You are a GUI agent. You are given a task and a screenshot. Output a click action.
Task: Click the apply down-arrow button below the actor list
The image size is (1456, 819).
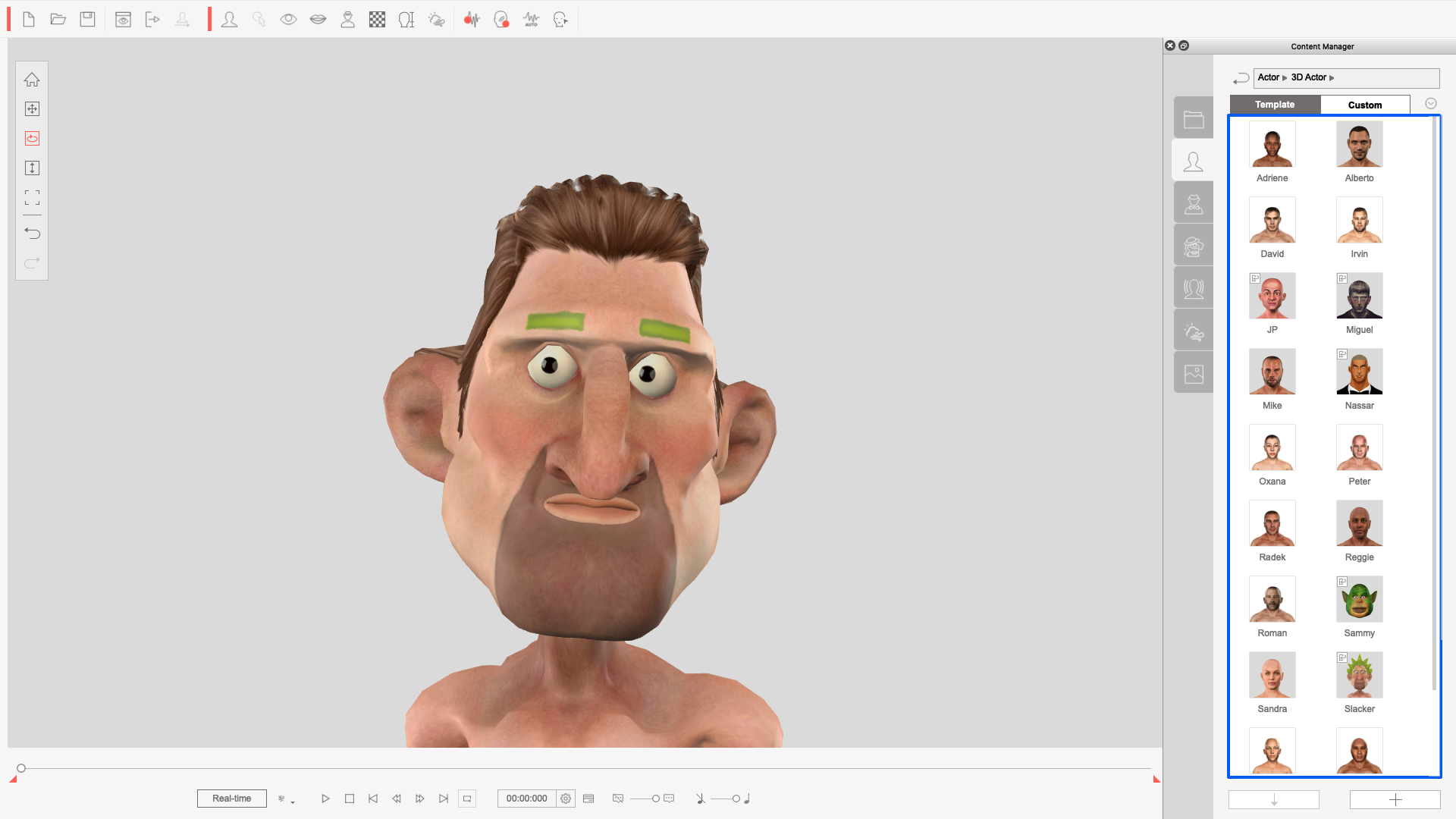pyautogui.click(x=1274, y=800)
